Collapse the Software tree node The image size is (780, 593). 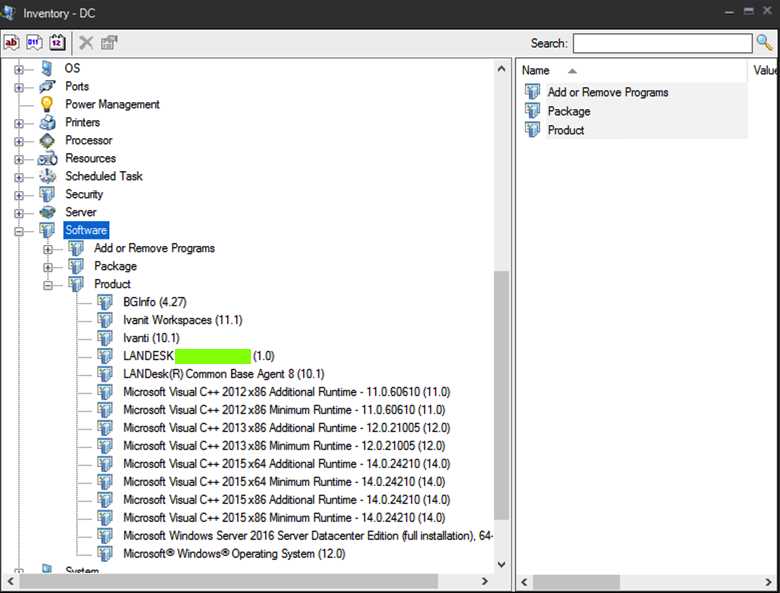point(19,231)
